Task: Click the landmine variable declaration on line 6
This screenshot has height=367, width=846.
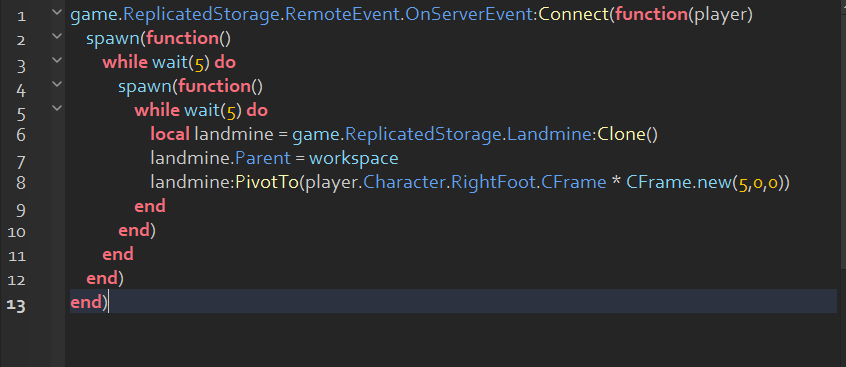Action: click(x=234, y=134)
